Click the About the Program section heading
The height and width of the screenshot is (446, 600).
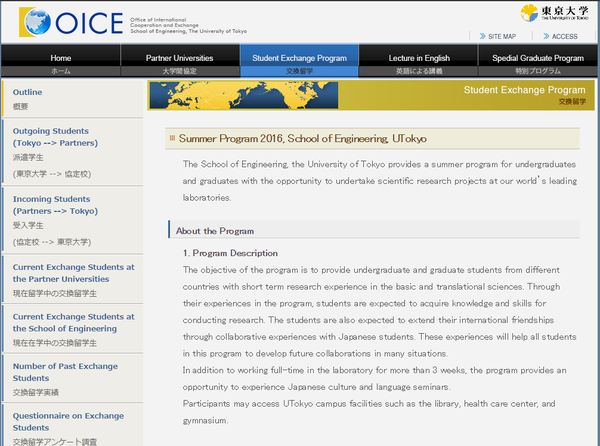point(215,231)
